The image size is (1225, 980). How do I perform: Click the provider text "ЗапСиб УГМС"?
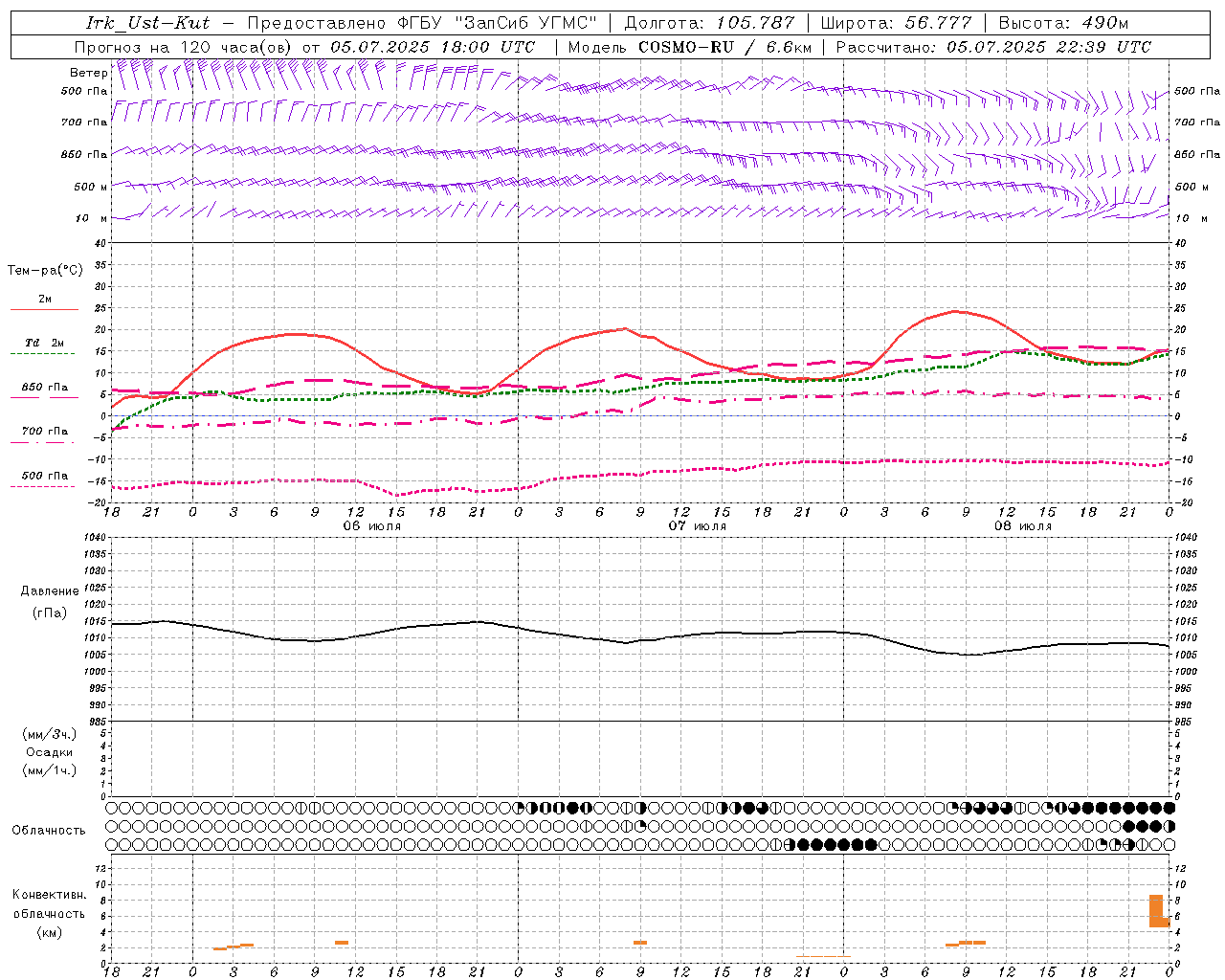[526, 23]
